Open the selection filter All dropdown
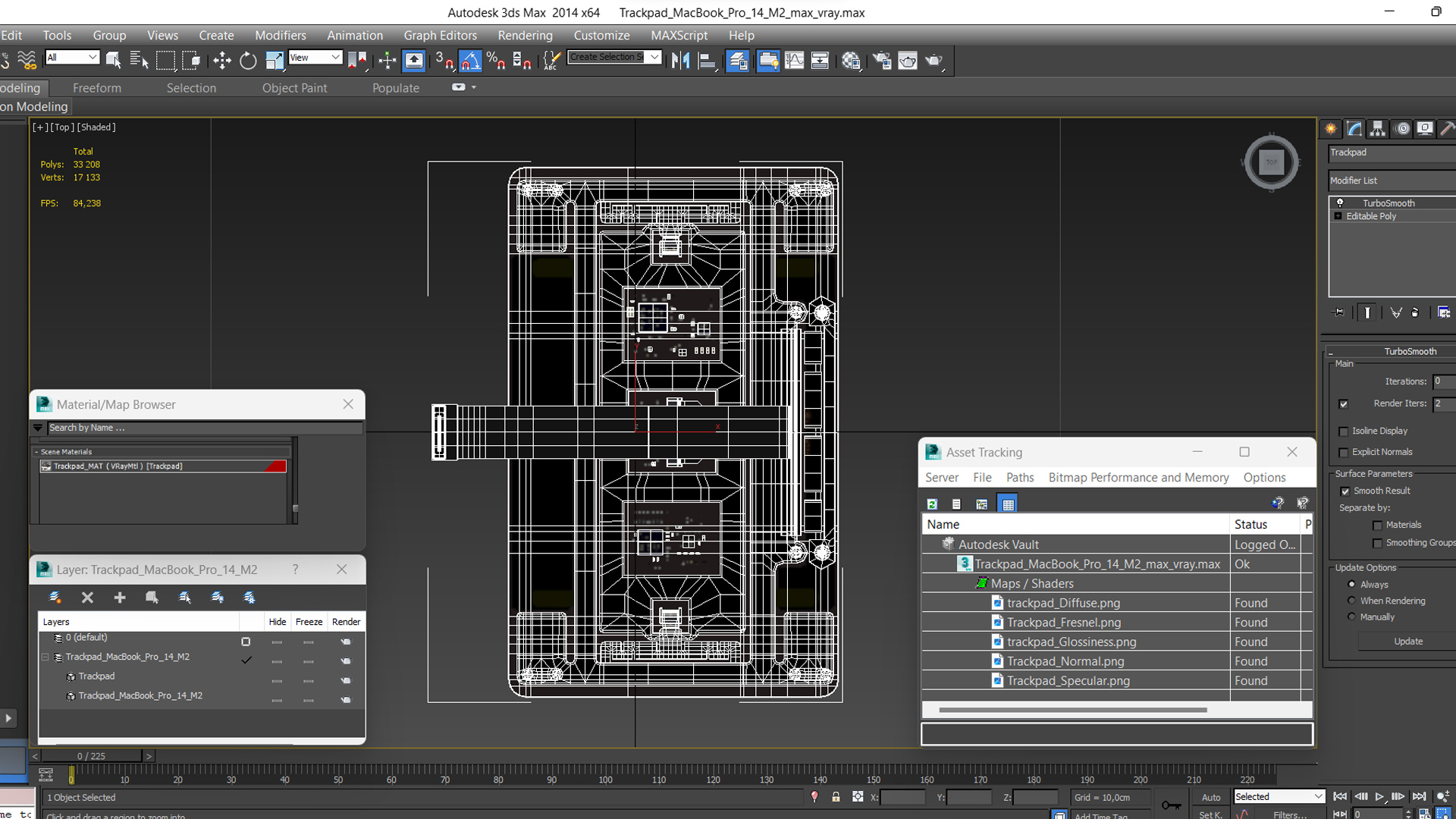 (72, 58)
